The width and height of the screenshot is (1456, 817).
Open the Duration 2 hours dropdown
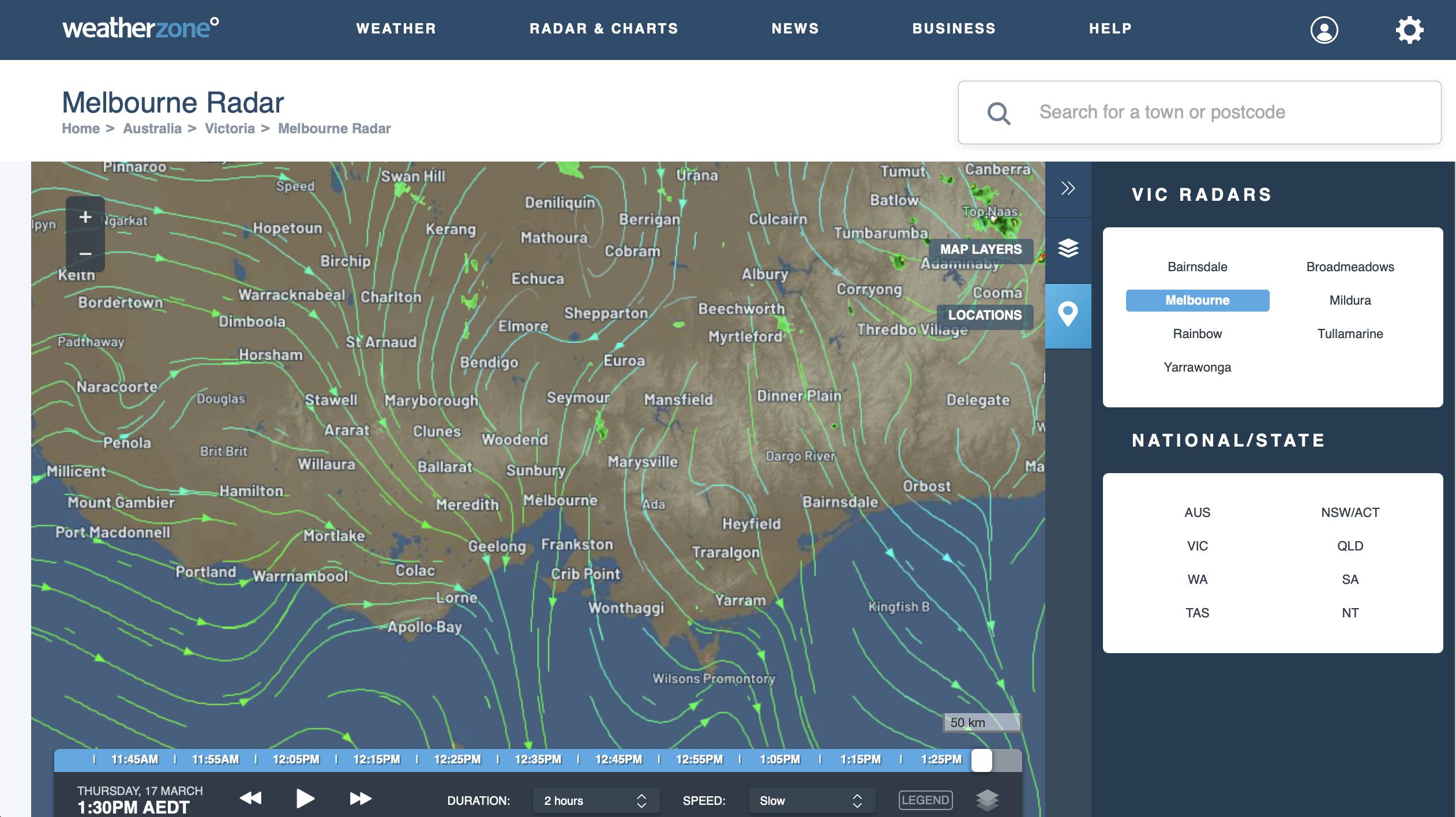click(x=595, y=801)
